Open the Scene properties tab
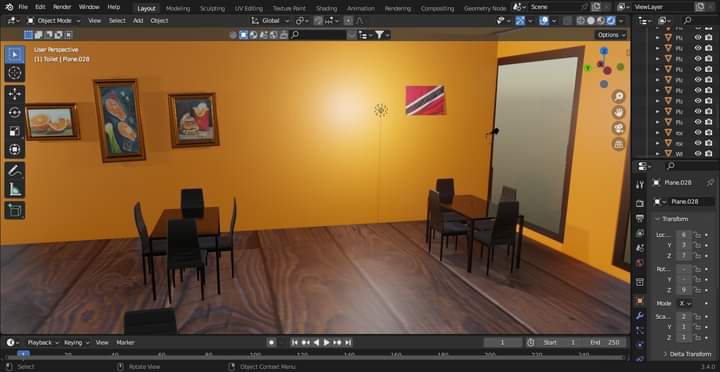This screenshot has width=720, height=372. pyautogui.click(x=640, y=248)
